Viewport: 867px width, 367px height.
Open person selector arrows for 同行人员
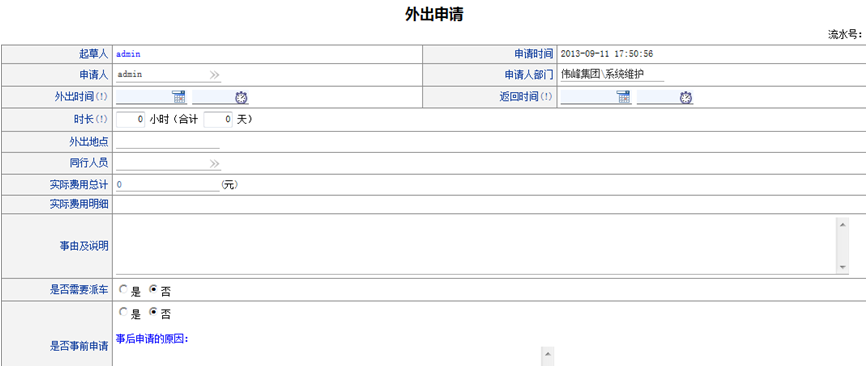pyautogui.click(x=214, y=164)
